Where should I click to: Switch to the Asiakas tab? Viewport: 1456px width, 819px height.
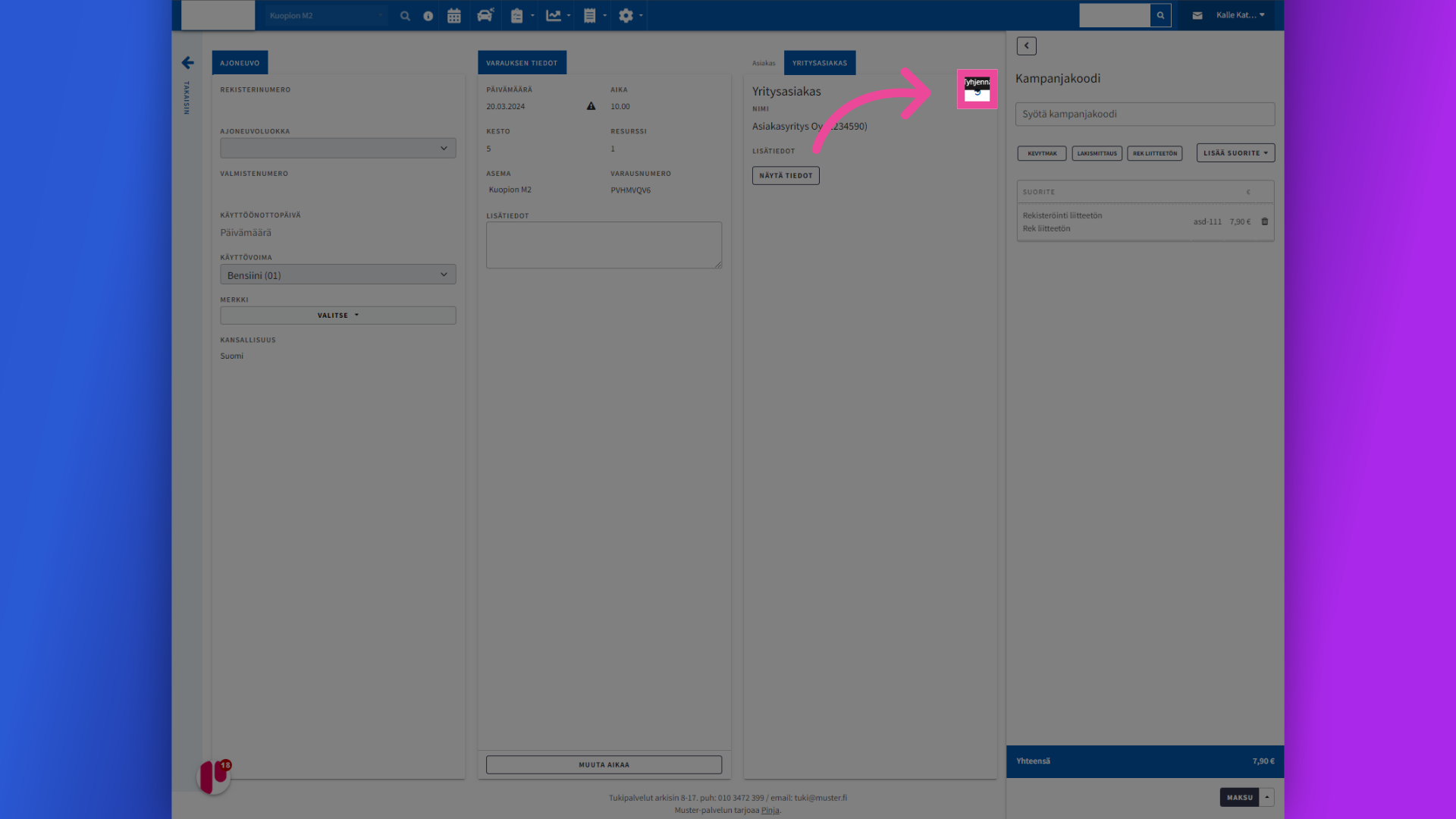764,63
